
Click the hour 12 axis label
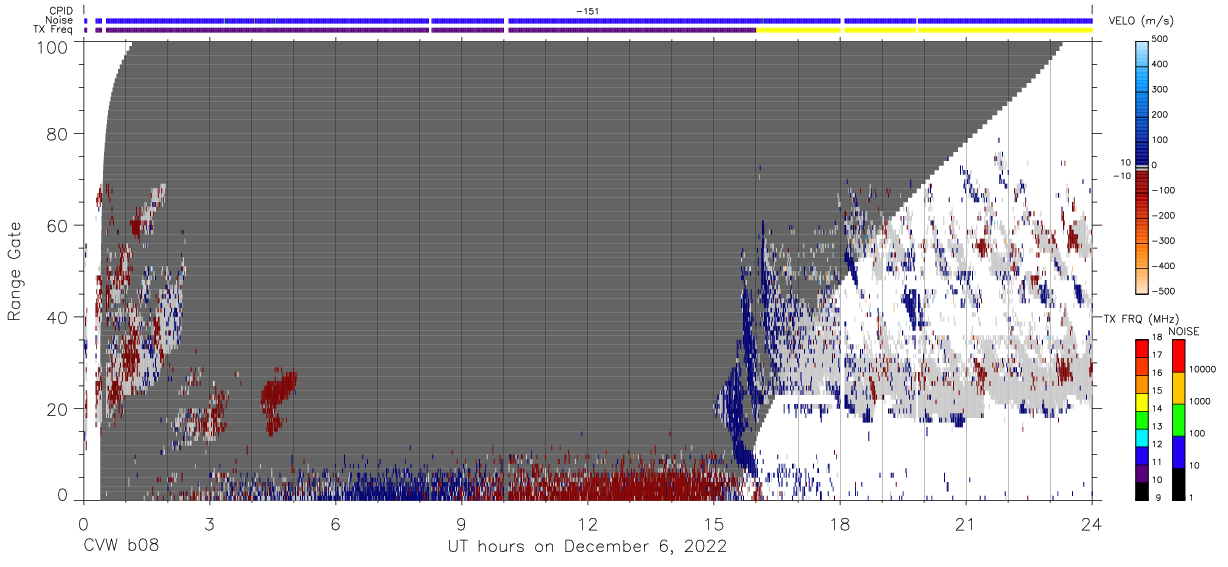[587, 523]
